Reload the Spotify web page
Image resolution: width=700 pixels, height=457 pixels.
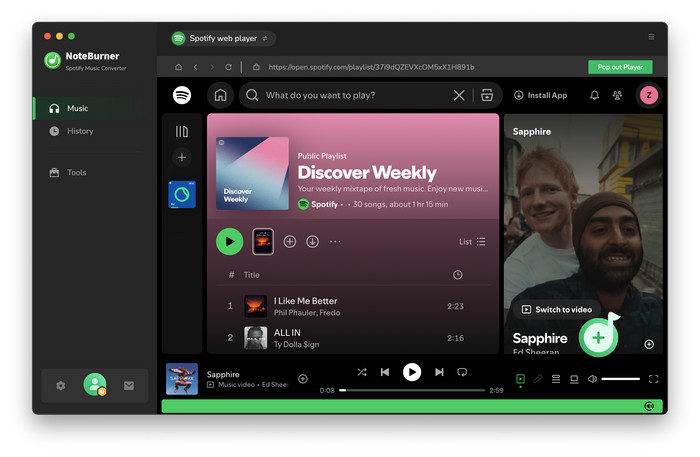(x=229, y=67)
